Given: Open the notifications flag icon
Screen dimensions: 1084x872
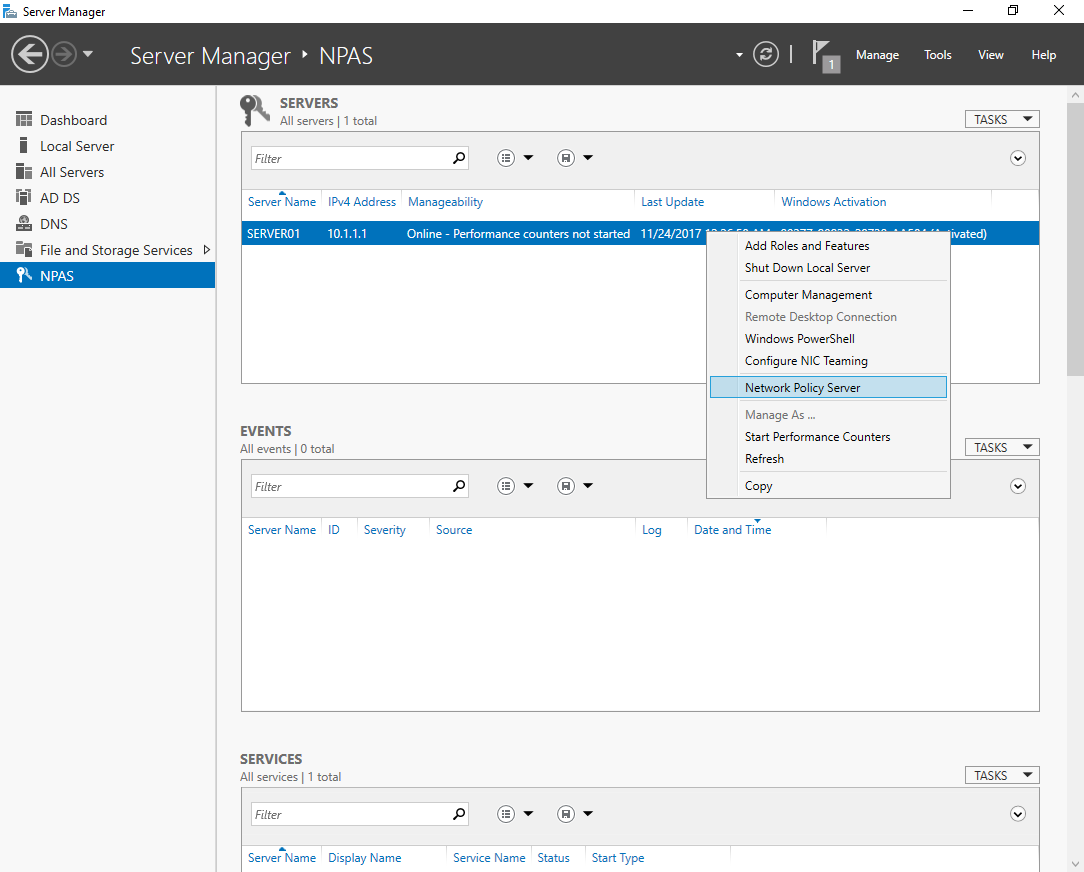Looking at the screenshot, I should (823, 53).
